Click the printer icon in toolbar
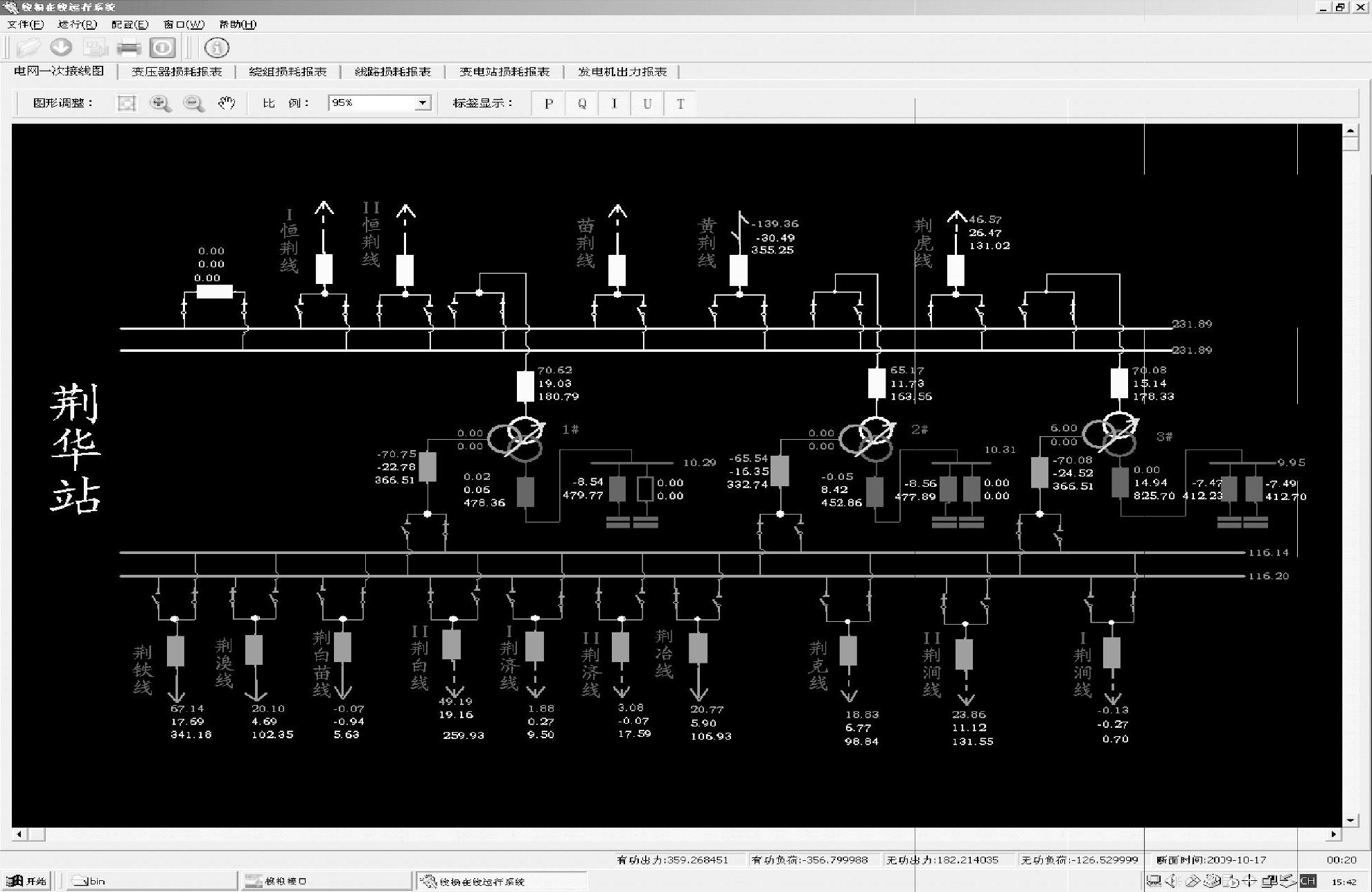The height and width of the screenshot is (892, 1372). [x=129, y=48]
